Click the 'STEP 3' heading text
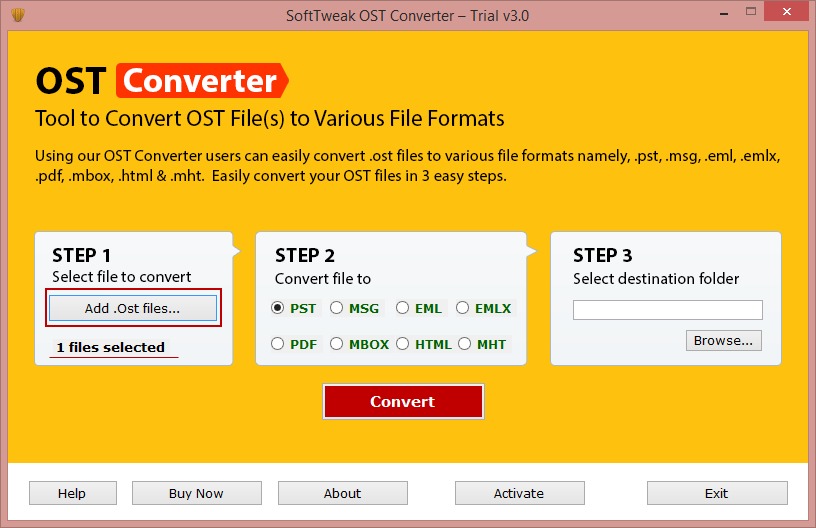Image resolution: width=816 pixels, height=528 pixels. click(x=603, y=255)
